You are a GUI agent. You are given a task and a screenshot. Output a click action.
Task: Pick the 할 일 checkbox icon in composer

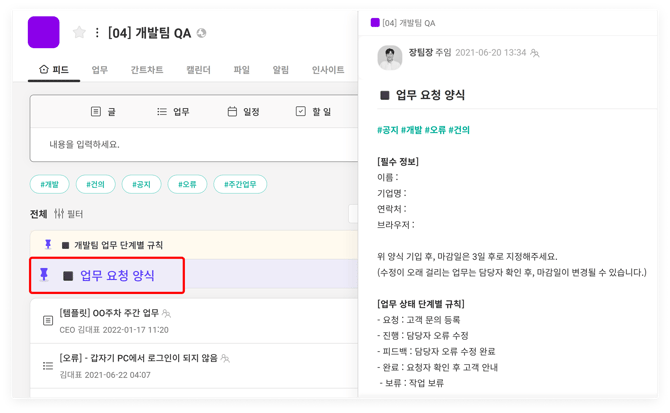click(300, 112)
